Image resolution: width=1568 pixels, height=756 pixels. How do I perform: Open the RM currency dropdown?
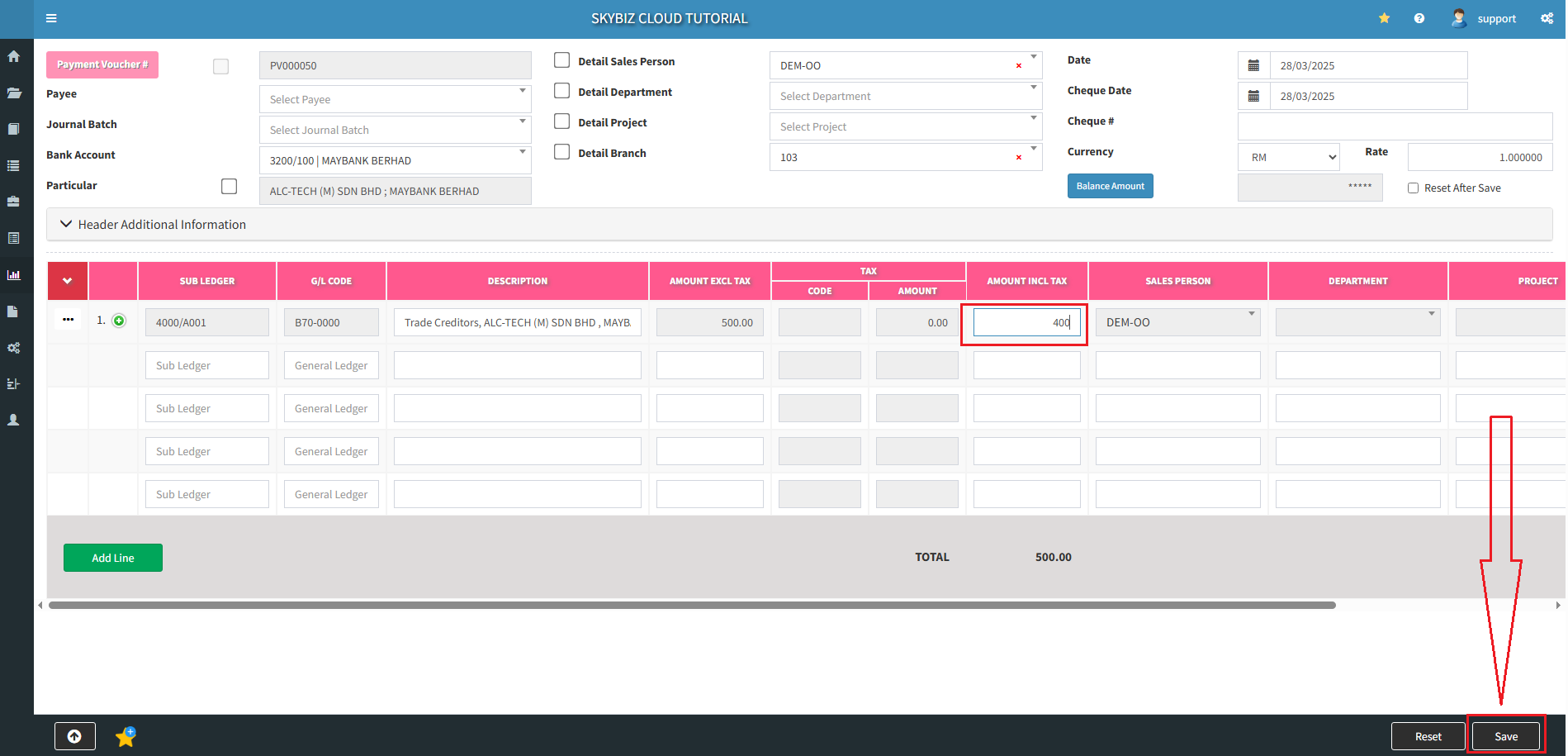tap(1288, 157)
